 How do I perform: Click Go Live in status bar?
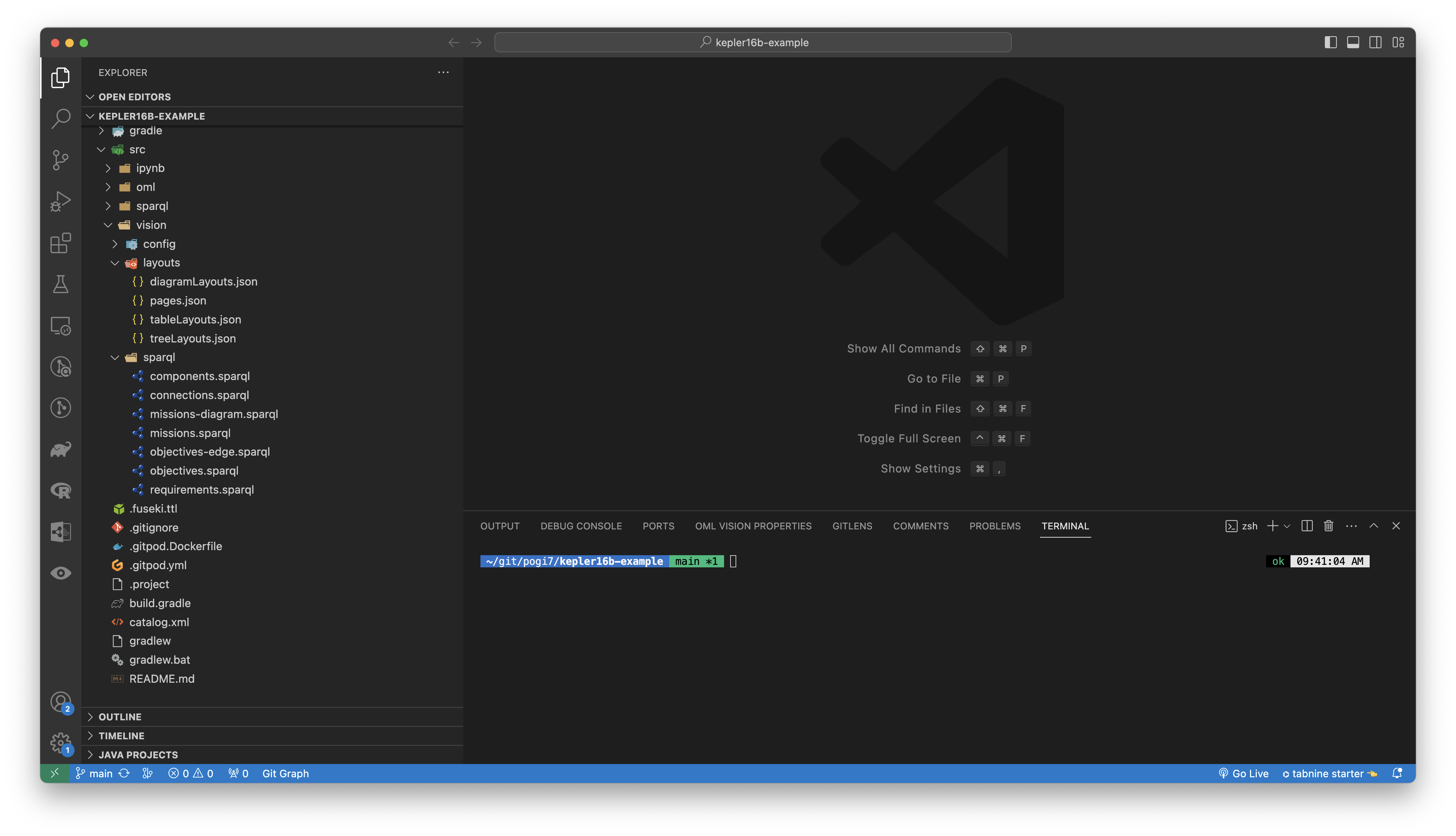pyautogui.click(x=1243, y=773)
